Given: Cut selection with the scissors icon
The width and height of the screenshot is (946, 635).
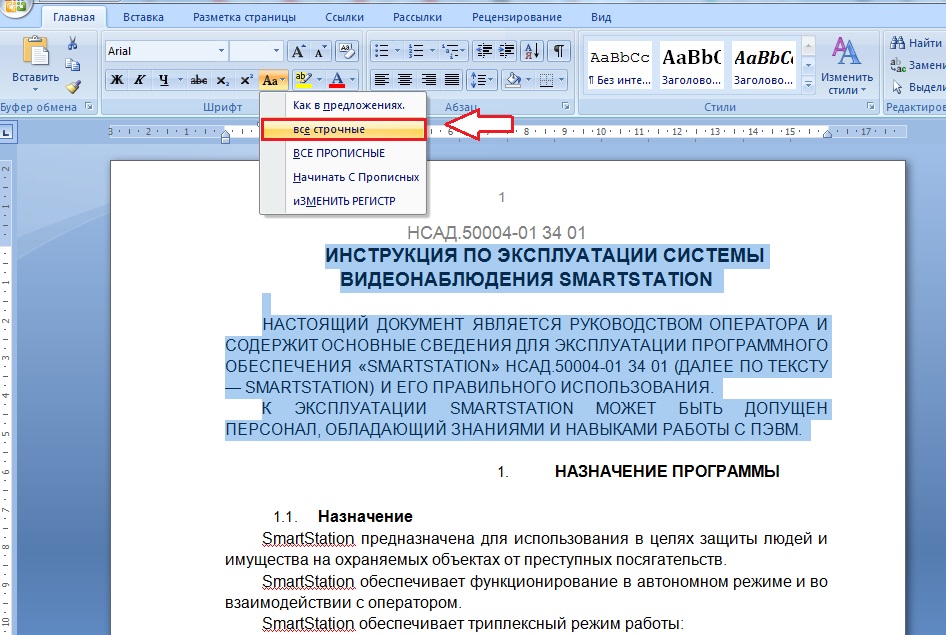Looking at the screenshot, I should pos(72,43).
